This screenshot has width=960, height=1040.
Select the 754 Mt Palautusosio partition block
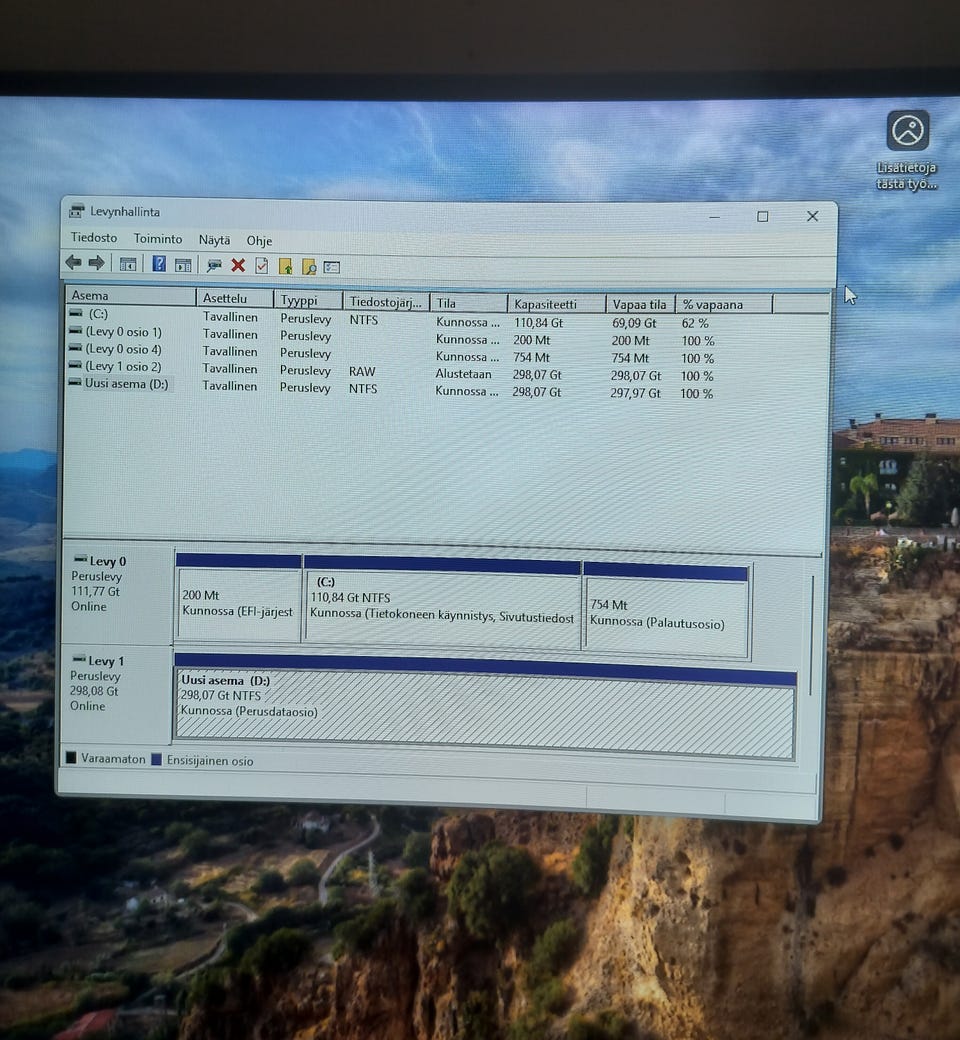[666, 611]
